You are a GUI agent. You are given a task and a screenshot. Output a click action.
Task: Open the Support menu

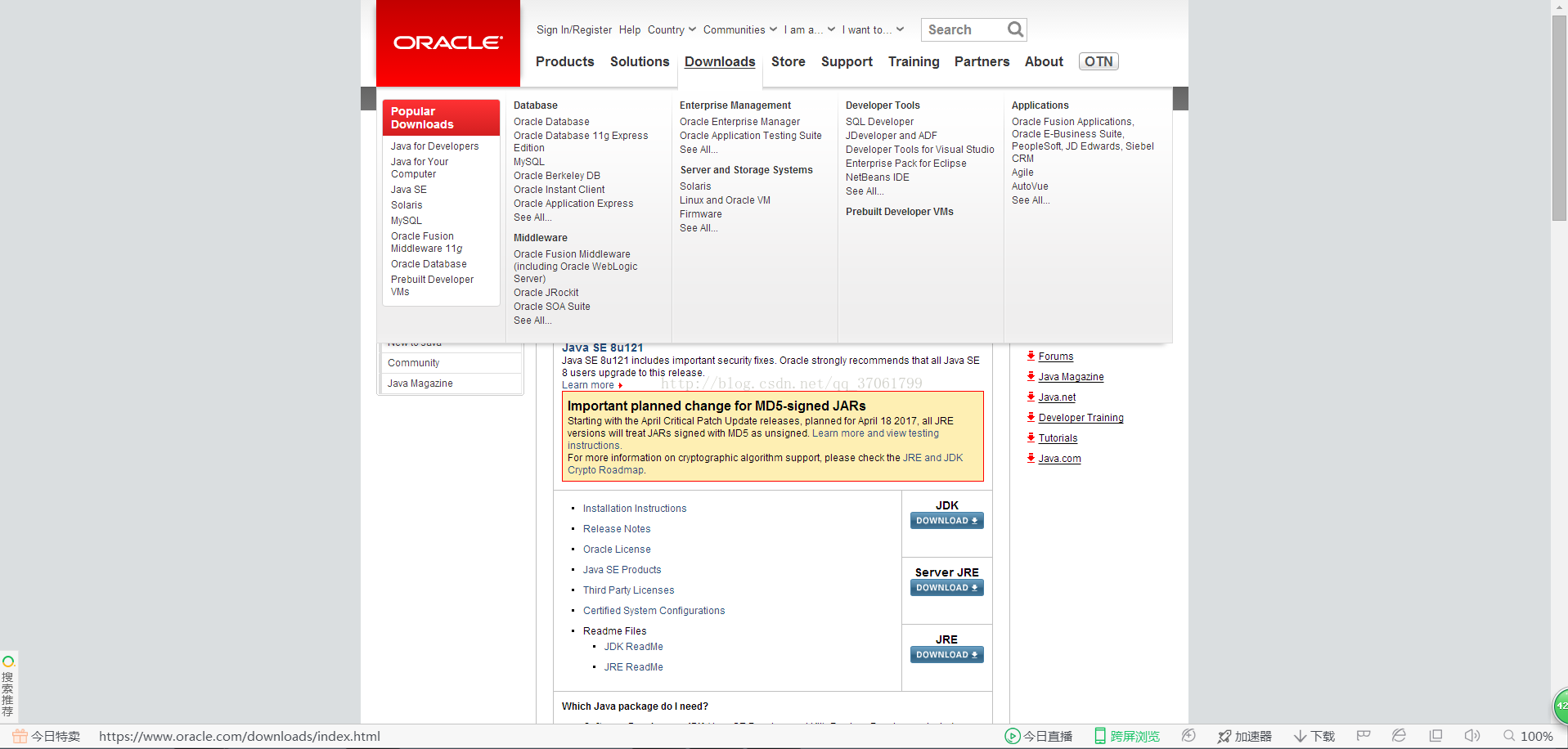(x=847, y=61)
